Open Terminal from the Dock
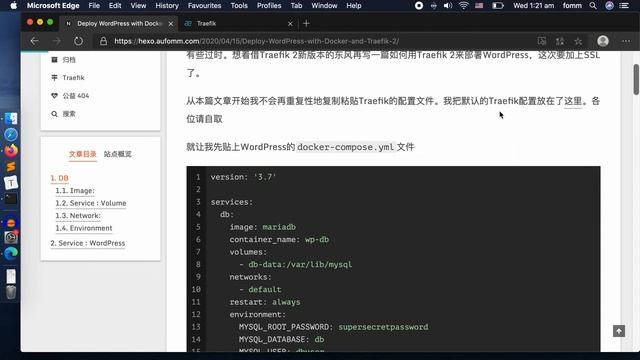This screenshot has height=360, width=640. pos(11,199)
